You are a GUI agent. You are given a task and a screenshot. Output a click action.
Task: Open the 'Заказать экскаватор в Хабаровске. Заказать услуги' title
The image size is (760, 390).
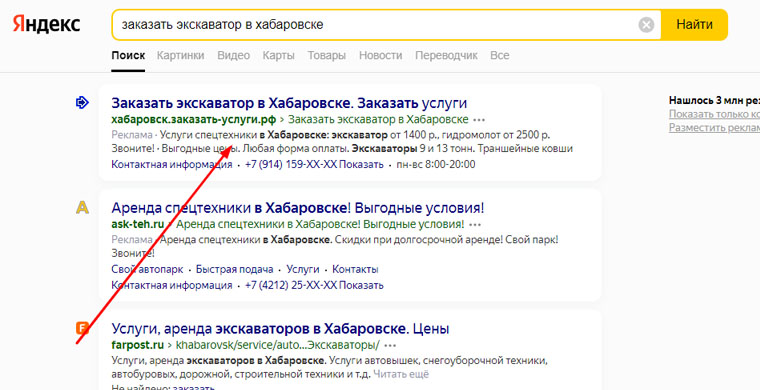pos(289,103)
